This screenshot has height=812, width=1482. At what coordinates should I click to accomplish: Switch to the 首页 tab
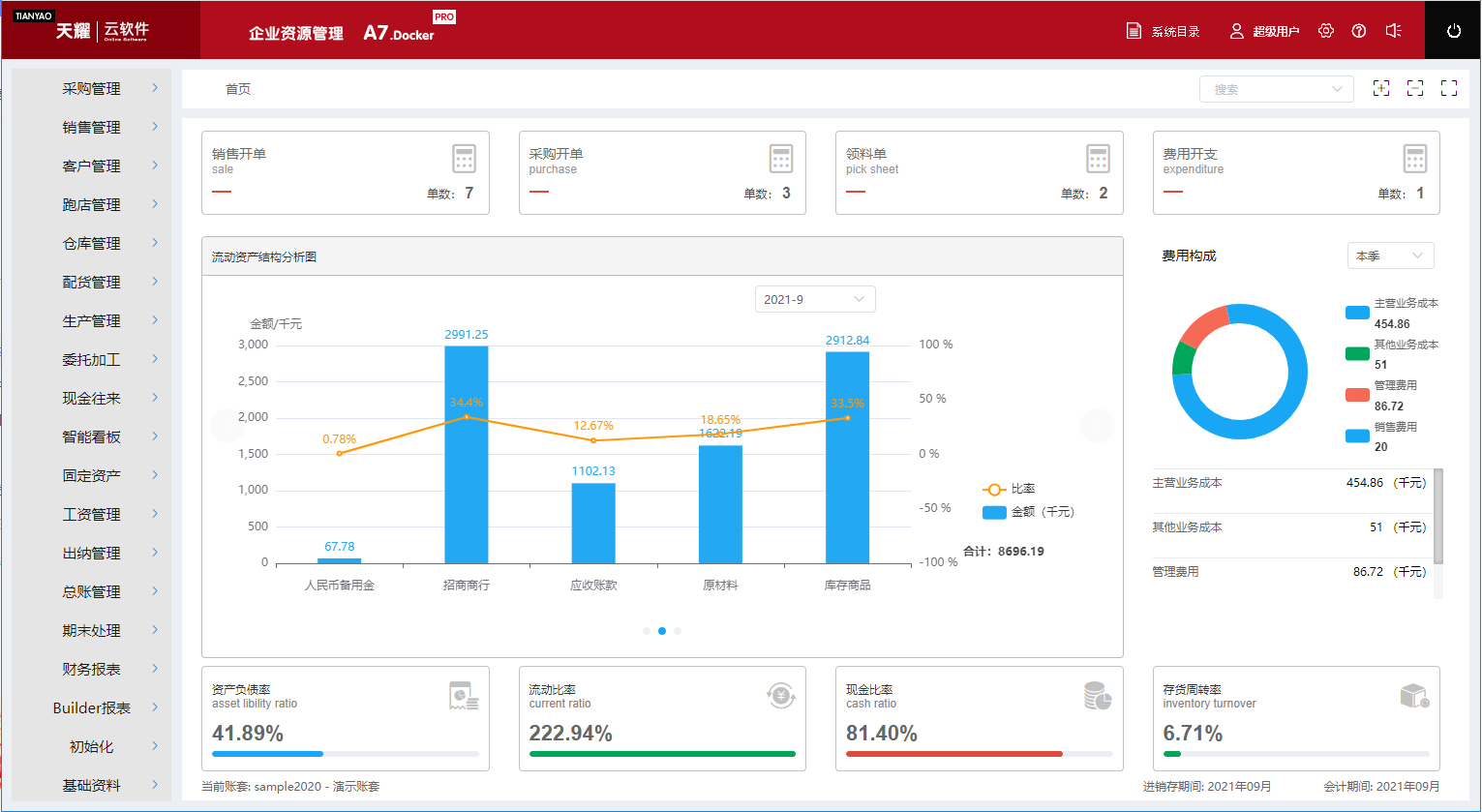[x=238, y=89]
